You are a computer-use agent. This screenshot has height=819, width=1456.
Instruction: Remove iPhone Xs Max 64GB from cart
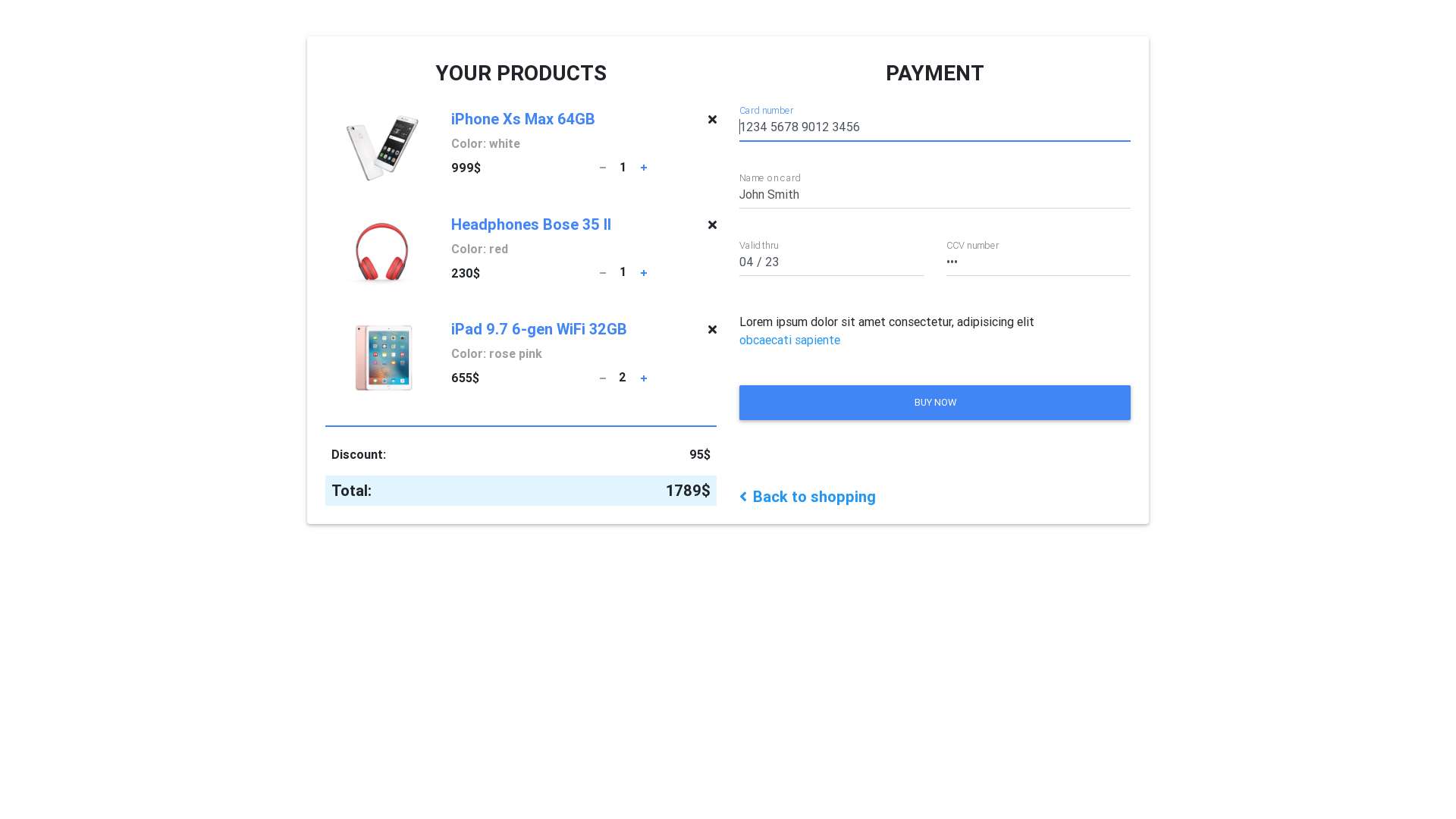tap(712, 120)
